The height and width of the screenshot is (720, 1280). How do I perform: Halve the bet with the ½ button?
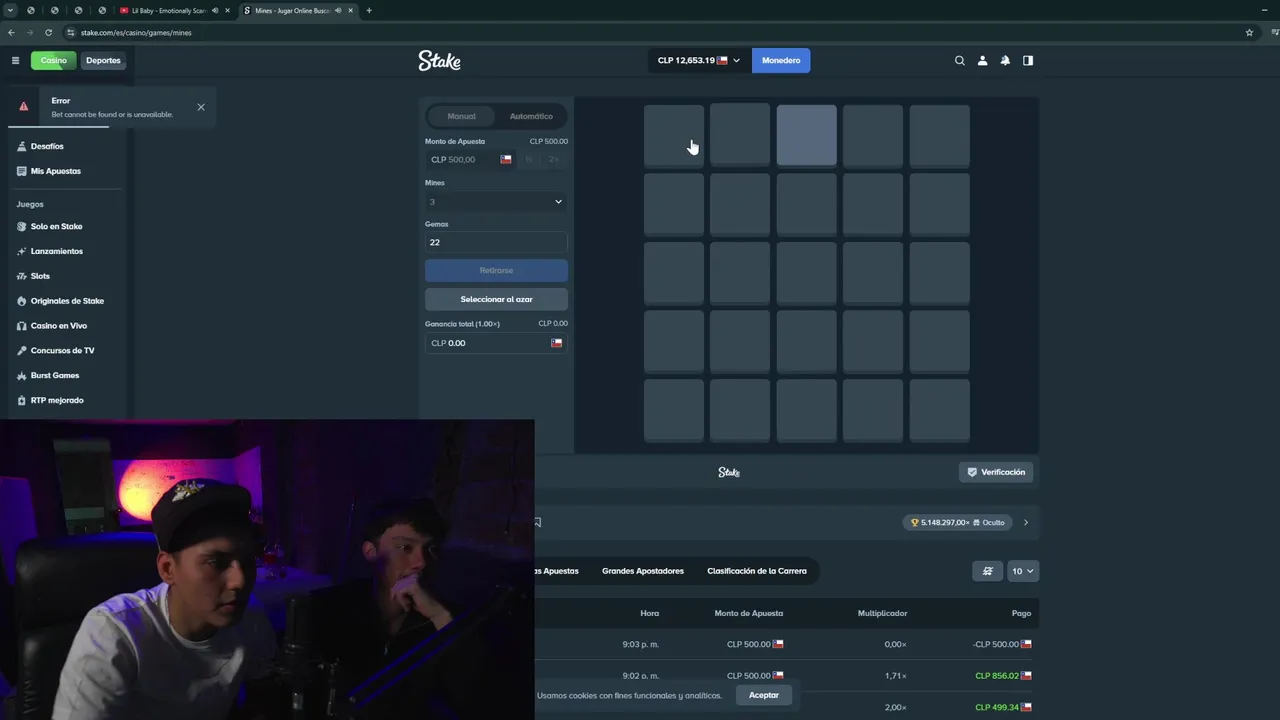coord(529,159)
